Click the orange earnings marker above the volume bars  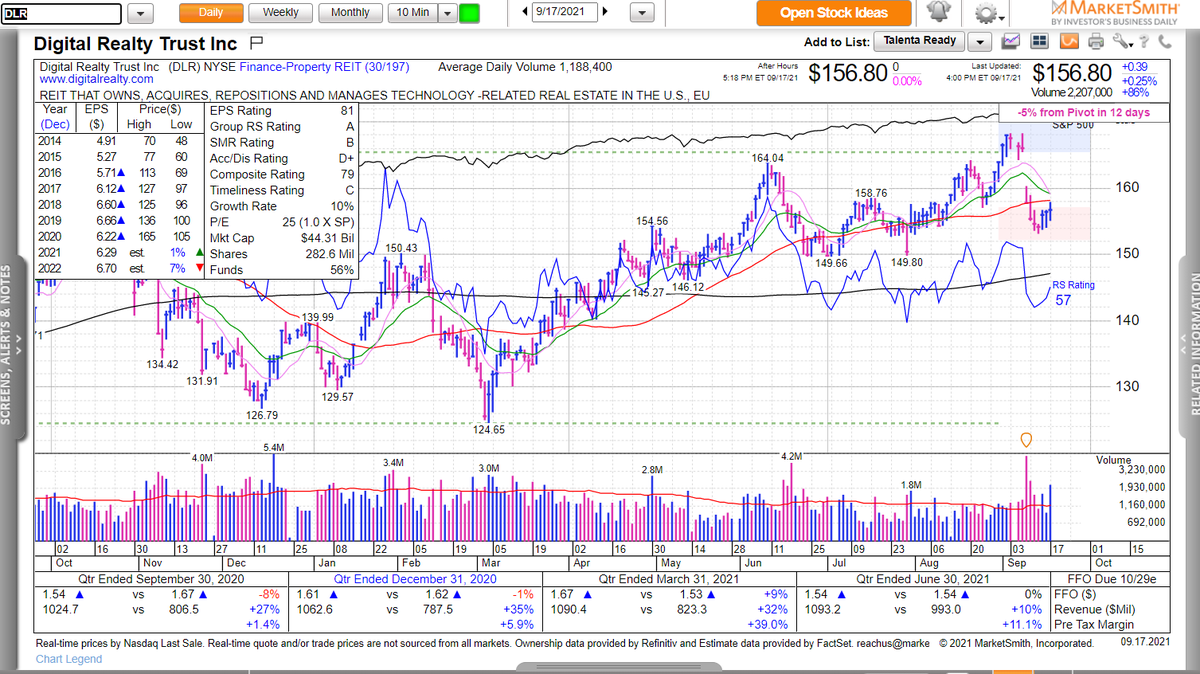[1025, 440]
